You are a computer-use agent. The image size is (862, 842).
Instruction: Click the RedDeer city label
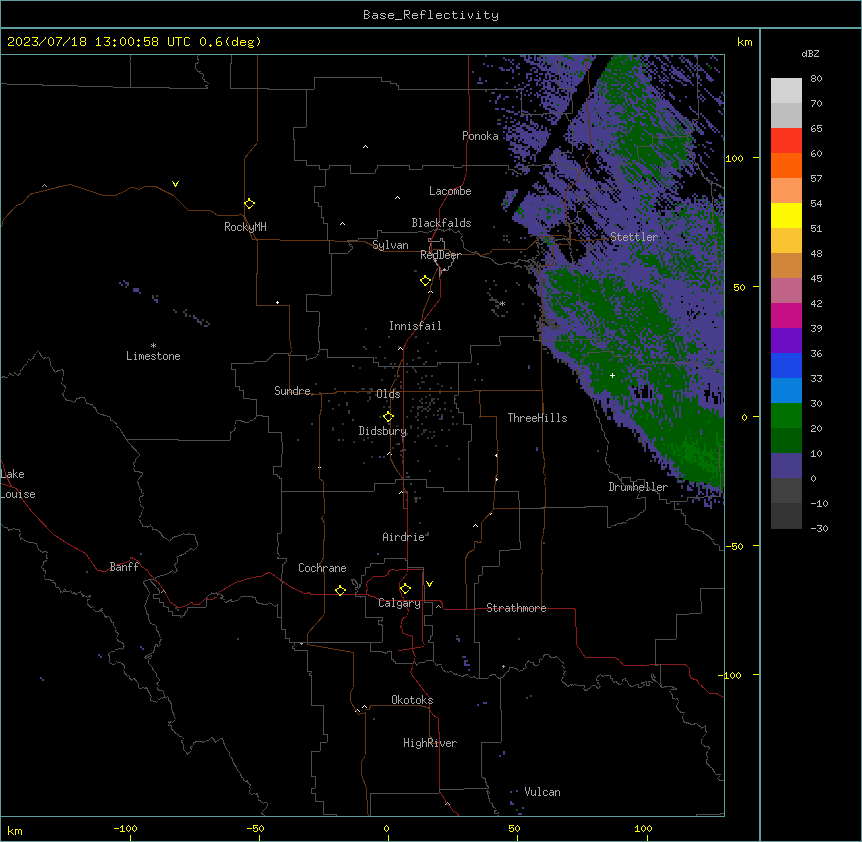[x=440, y=255]
